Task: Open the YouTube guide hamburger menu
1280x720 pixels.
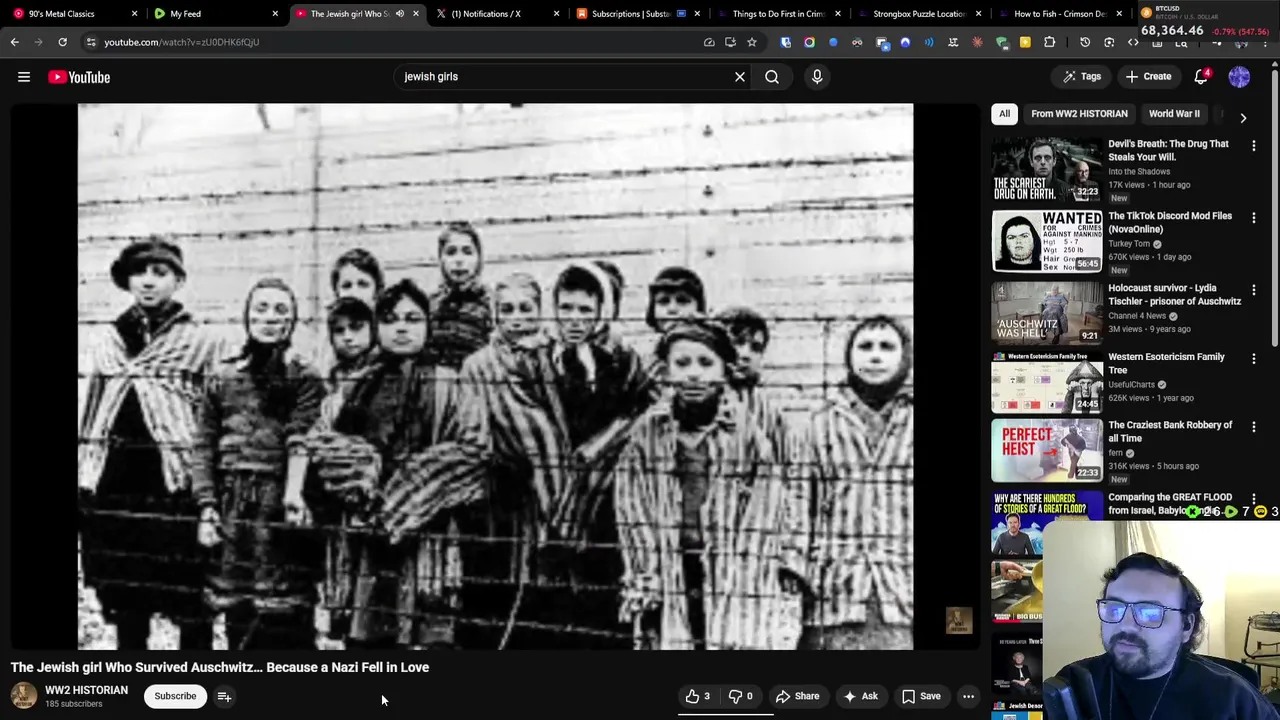Action: (24, 77)
